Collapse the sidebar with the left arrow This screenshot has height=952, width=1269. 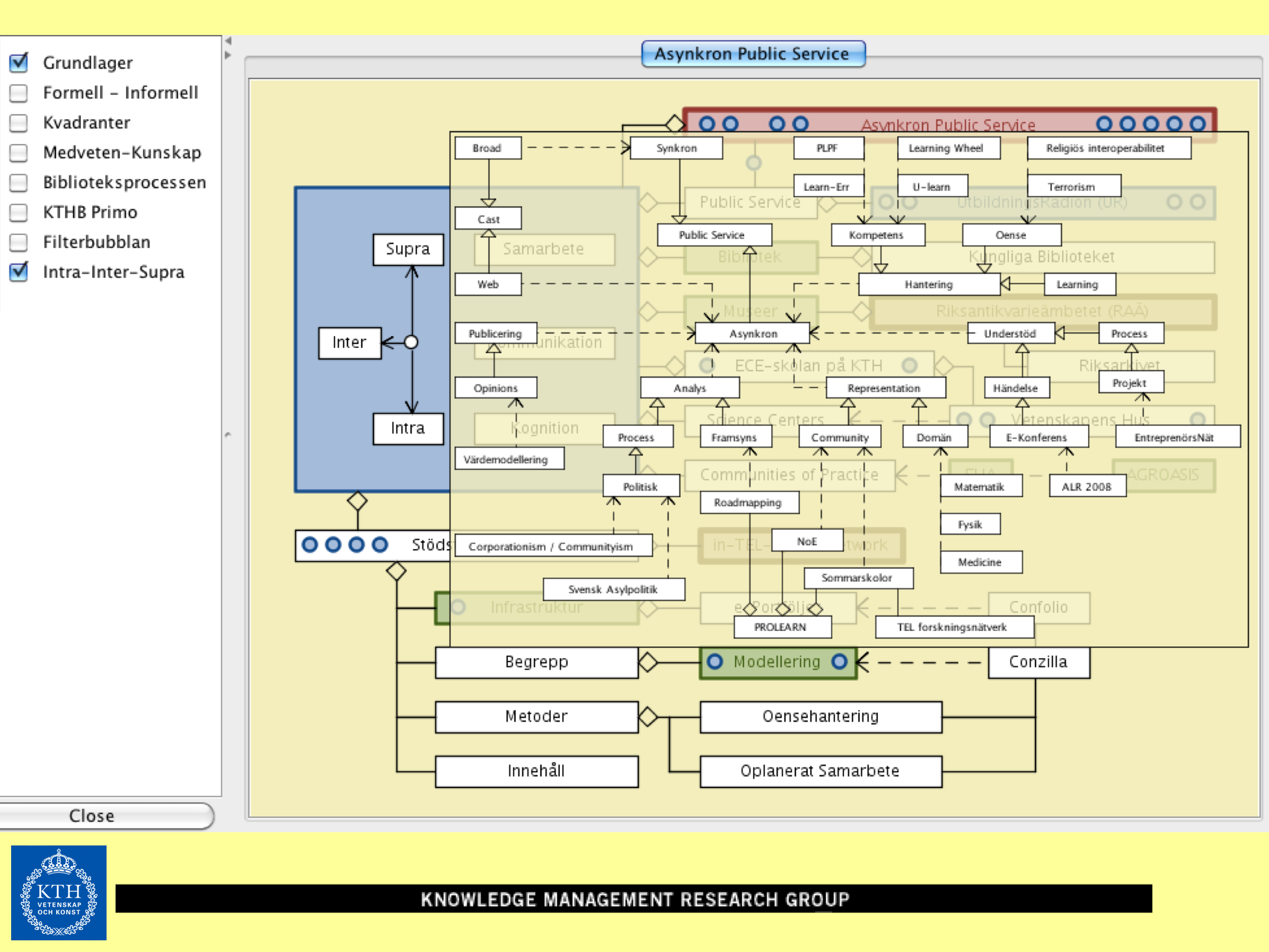point(228,41)
